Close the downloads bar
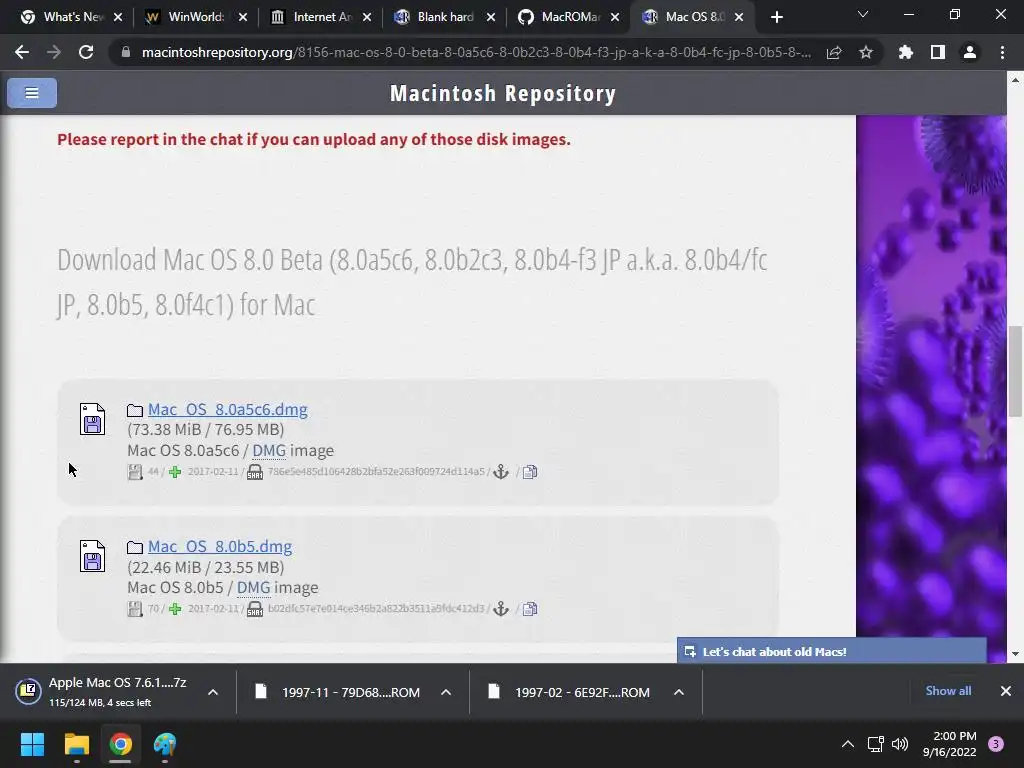 pyautogui.click(x=1006, y=691)
